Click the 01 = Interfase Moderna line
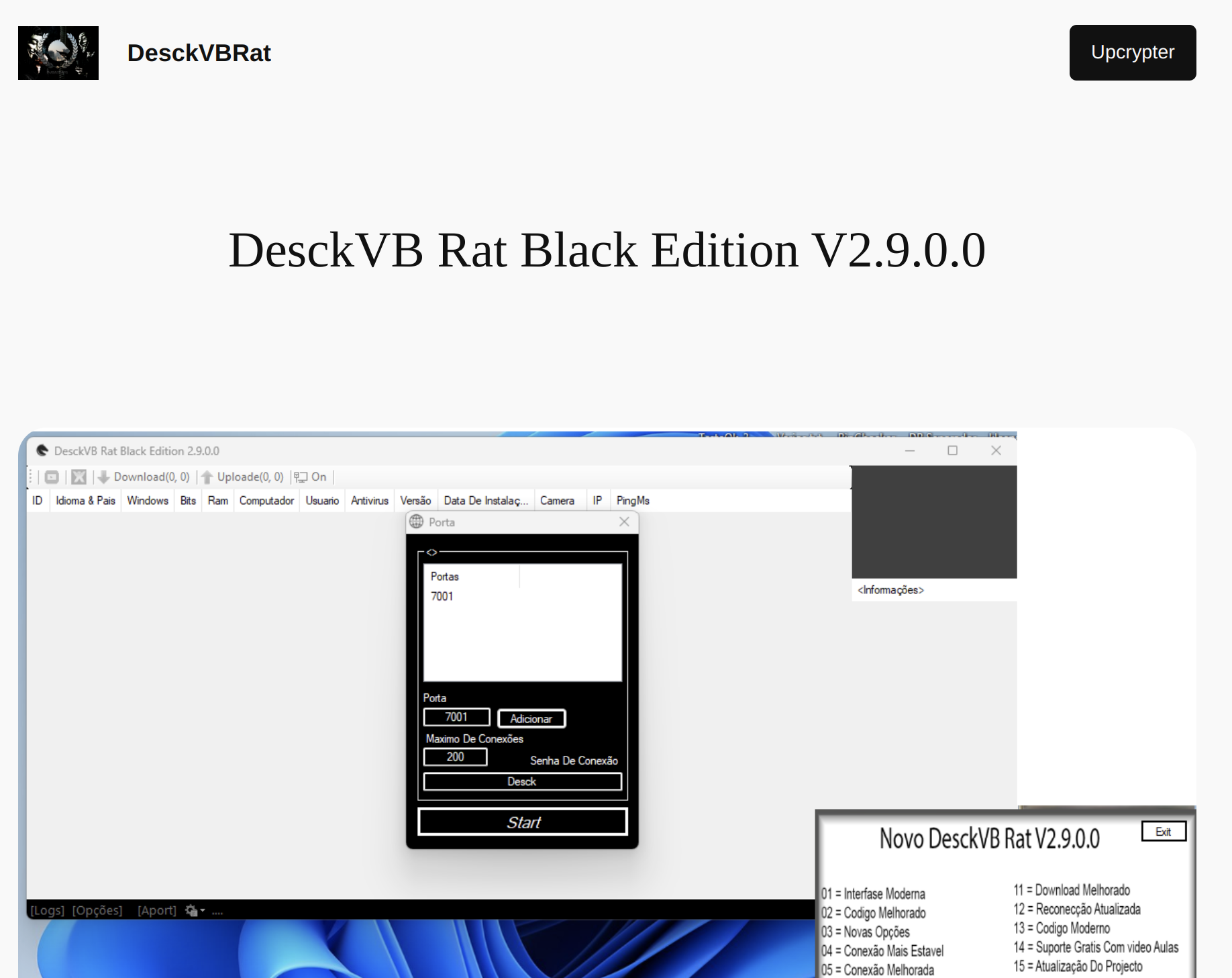 tap(873, 894)
